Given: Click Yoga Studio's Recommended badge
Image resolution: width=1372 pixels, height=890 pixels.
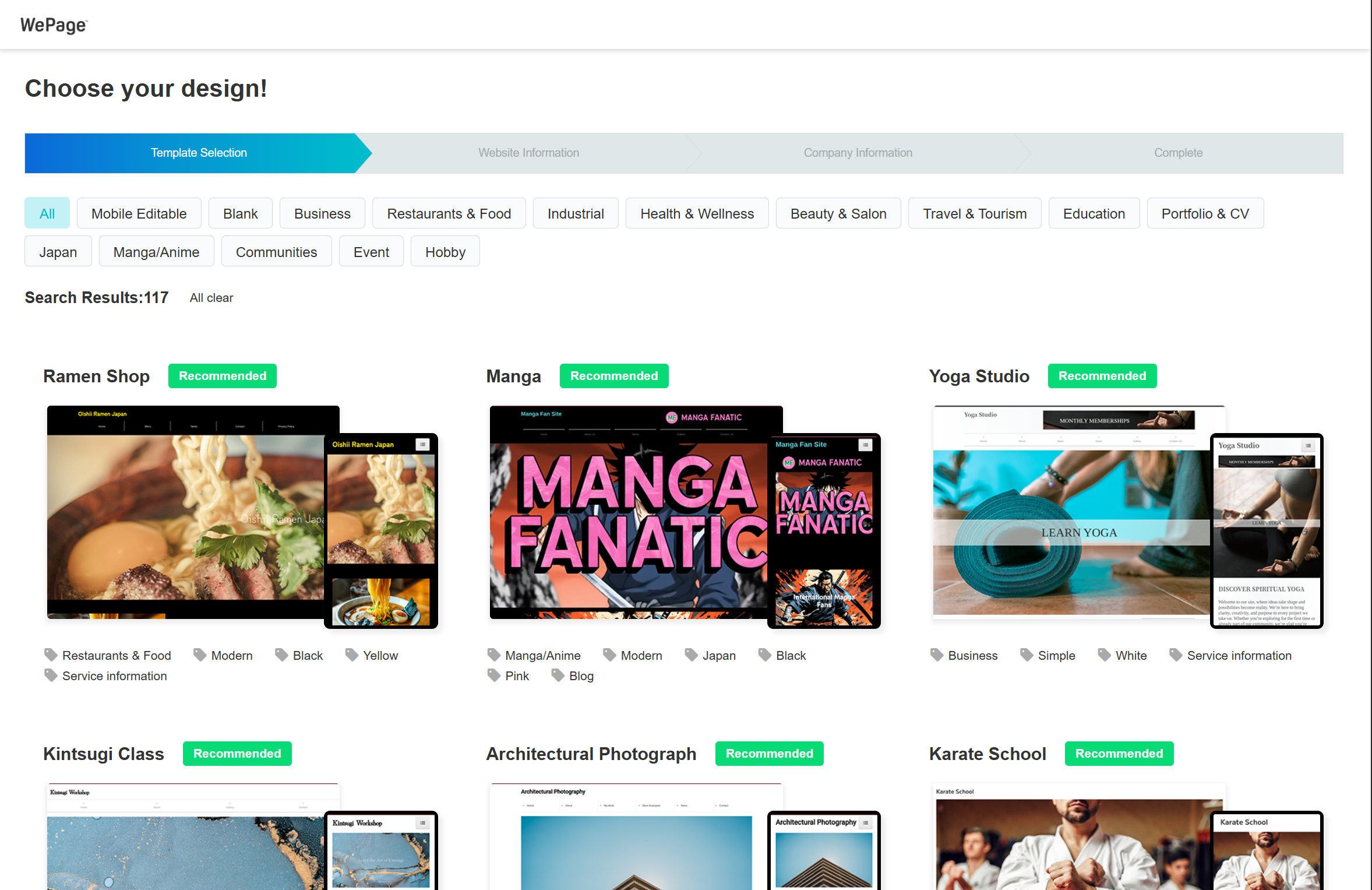Looking at the screenshot, I should pos(1102,376).
